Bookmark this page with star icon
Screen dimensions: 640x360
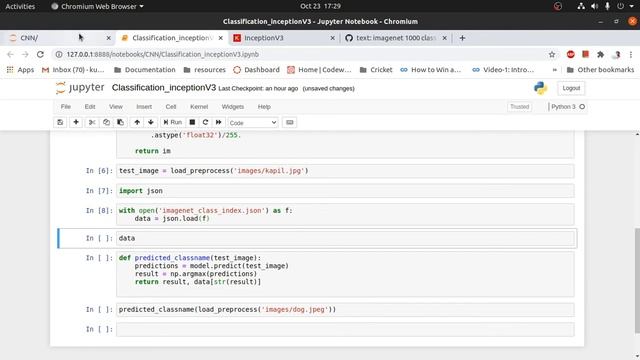click(552, 54)
